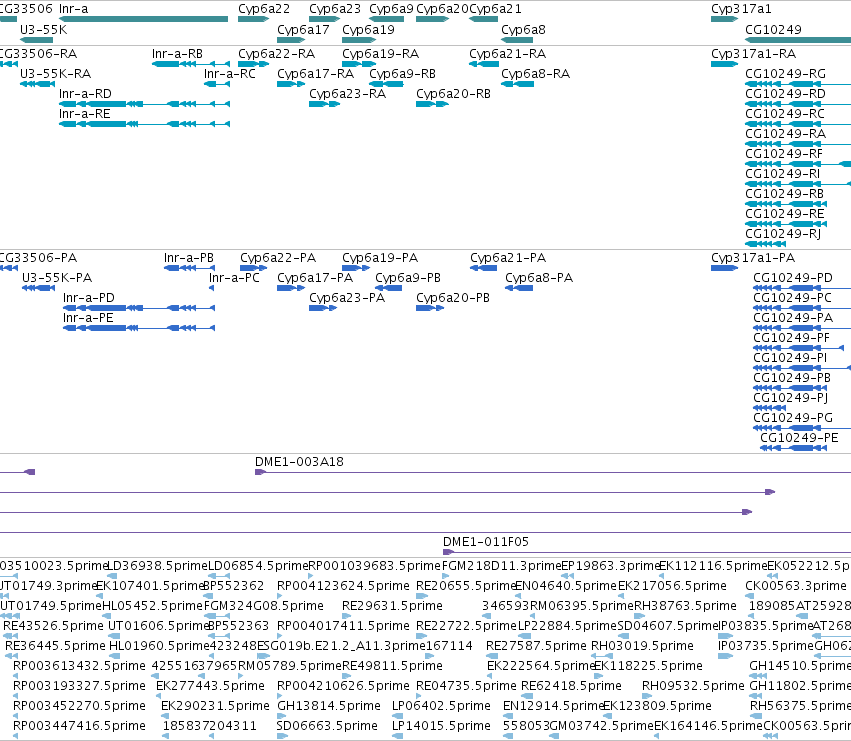Select transcript U3-55K-RA

(37, 84)
